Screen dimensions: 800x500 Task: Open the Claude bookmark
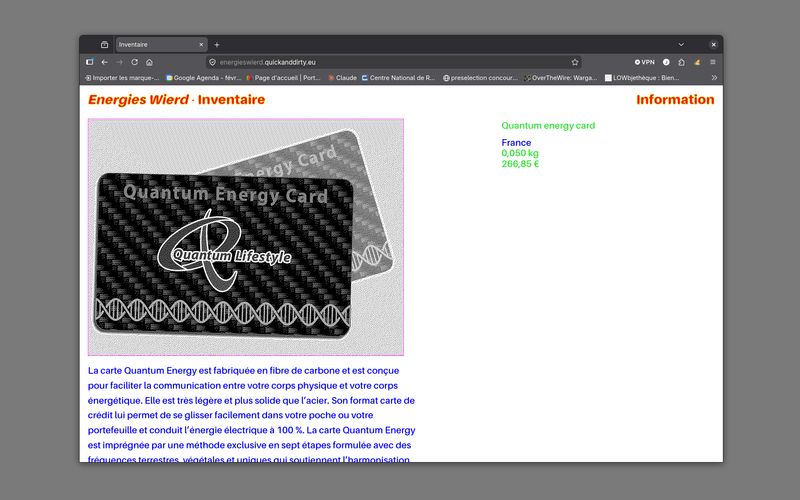pos(342,77)
